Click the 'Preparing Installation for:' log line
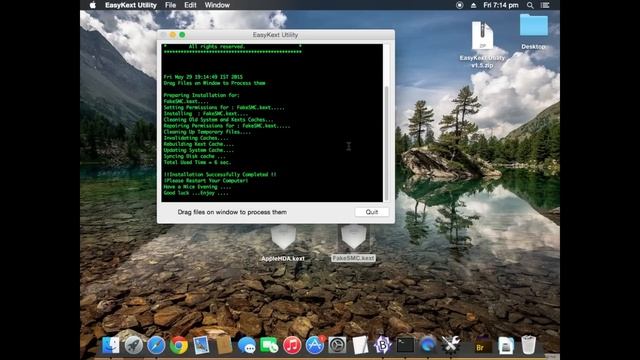This screenshot has height=360, width=640. [202, 95]
